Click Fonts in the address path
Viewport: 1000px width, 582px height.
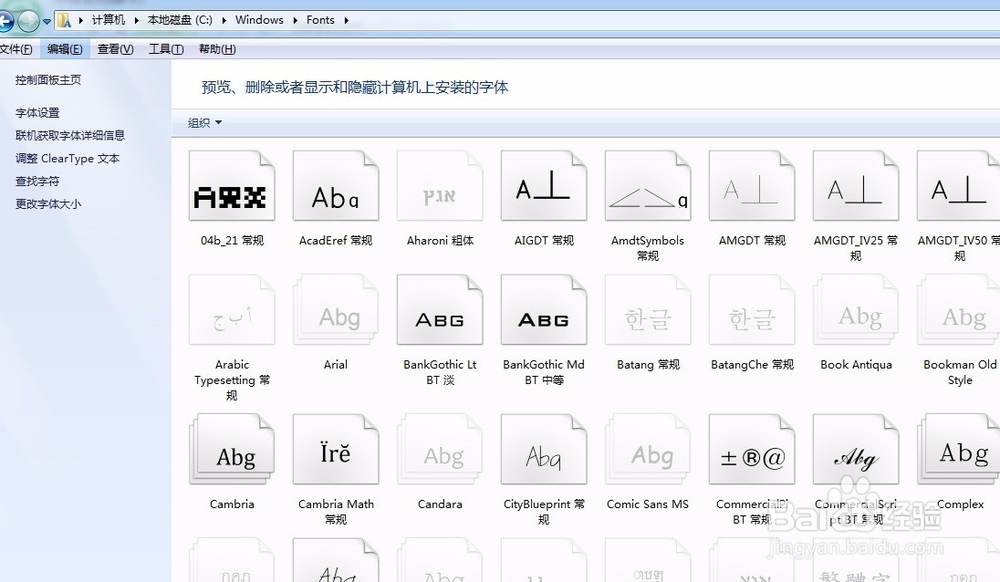coord(320,20)
